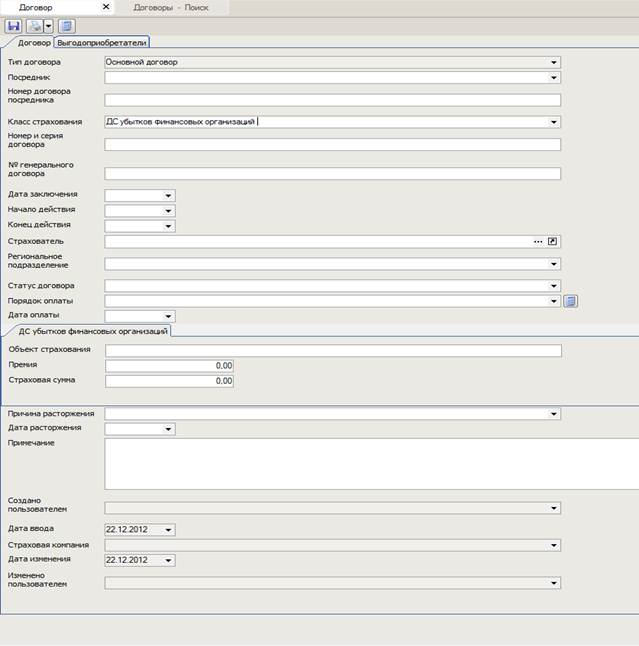
Task: Open the arrow menu beside the Print icon
Action: (48, 26)
